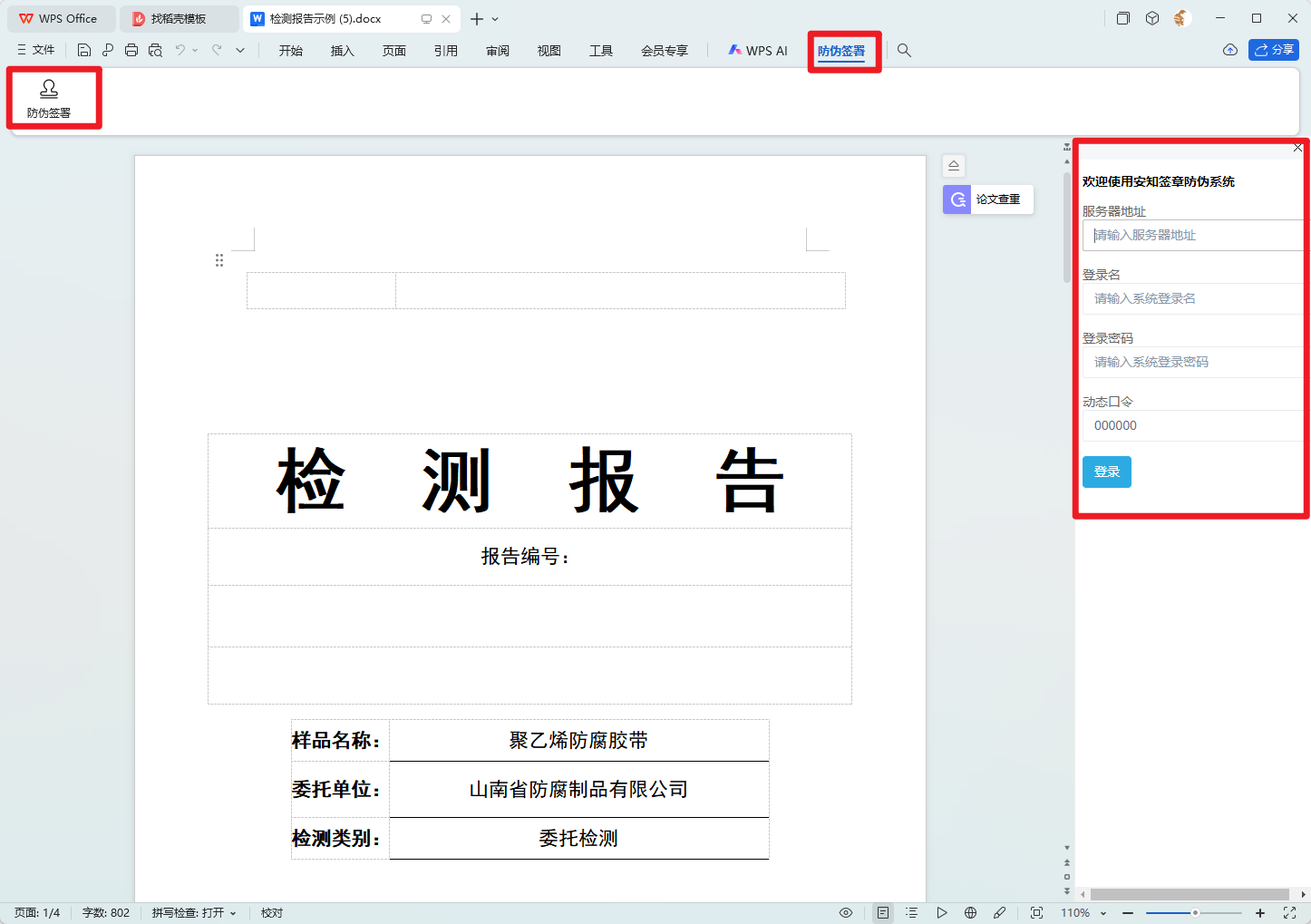The width and height of the screenshot is (1311, 924).
Task: Open Print Preview from the toolbar
Action: click(x=155, y=50)
